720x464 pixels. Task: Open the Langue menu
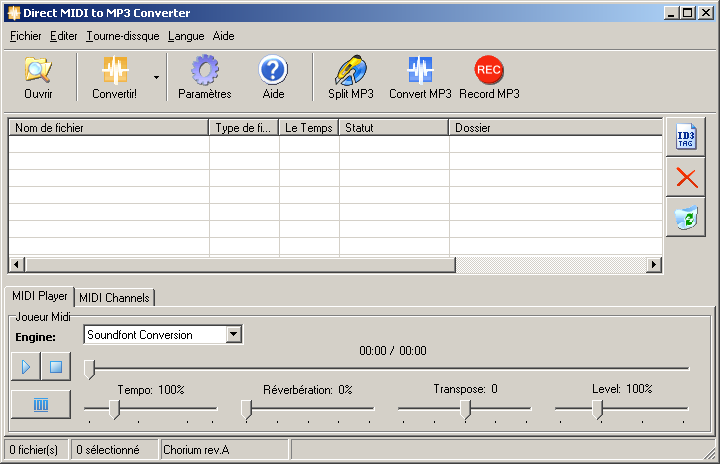186,36
